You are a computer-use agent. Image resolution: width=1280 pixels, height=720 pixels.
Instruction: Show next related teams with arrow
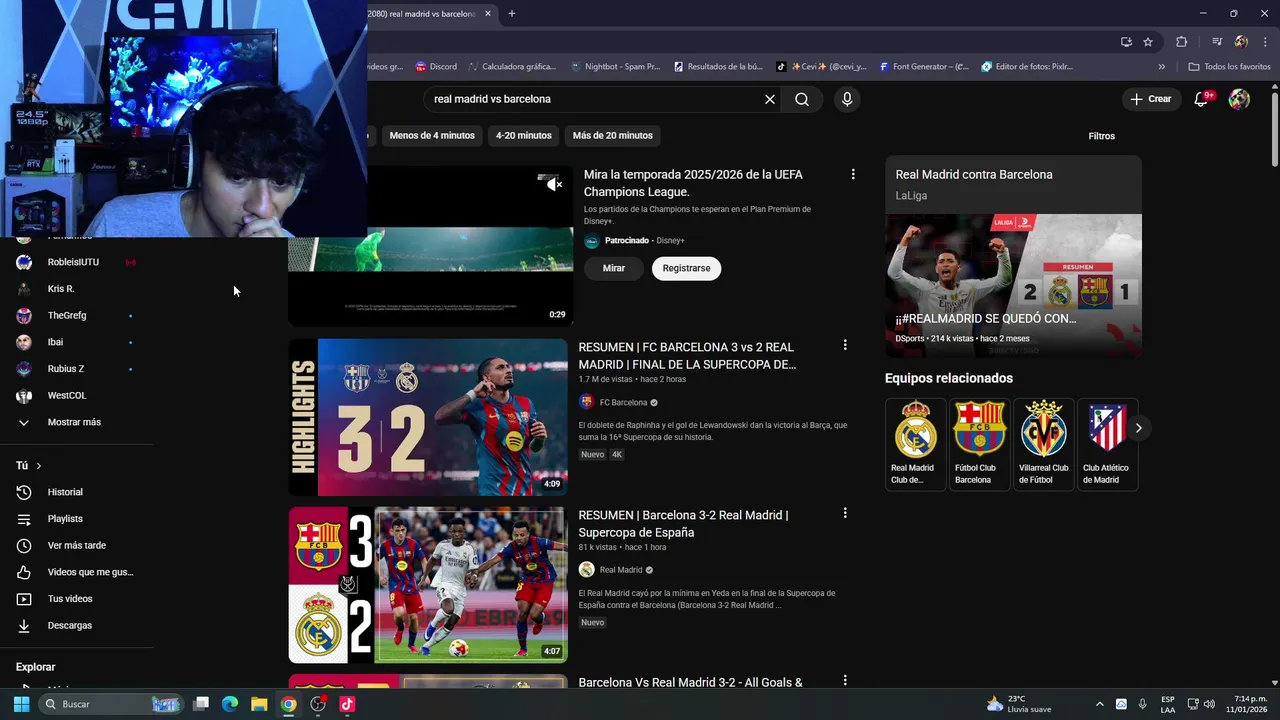point(1138,428)
